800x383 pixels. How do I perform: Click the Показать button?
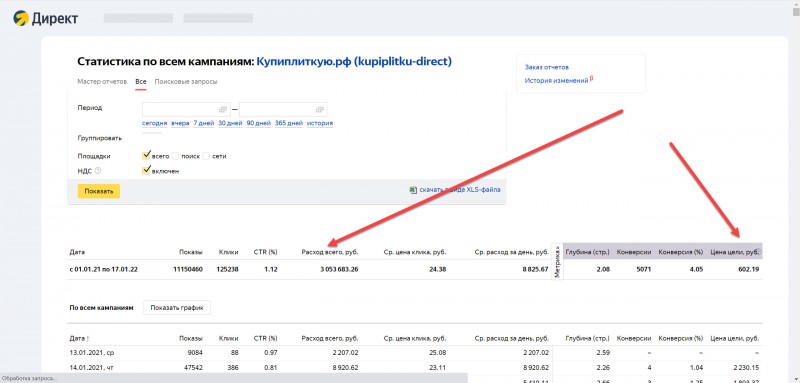[x=98, y=191]
